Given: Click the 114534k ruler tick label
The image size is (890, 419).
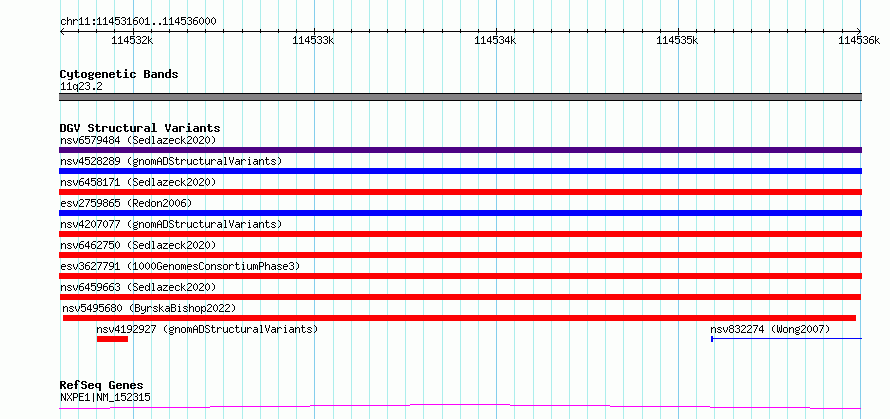Looking at the screenshot, I should [495, 40].
